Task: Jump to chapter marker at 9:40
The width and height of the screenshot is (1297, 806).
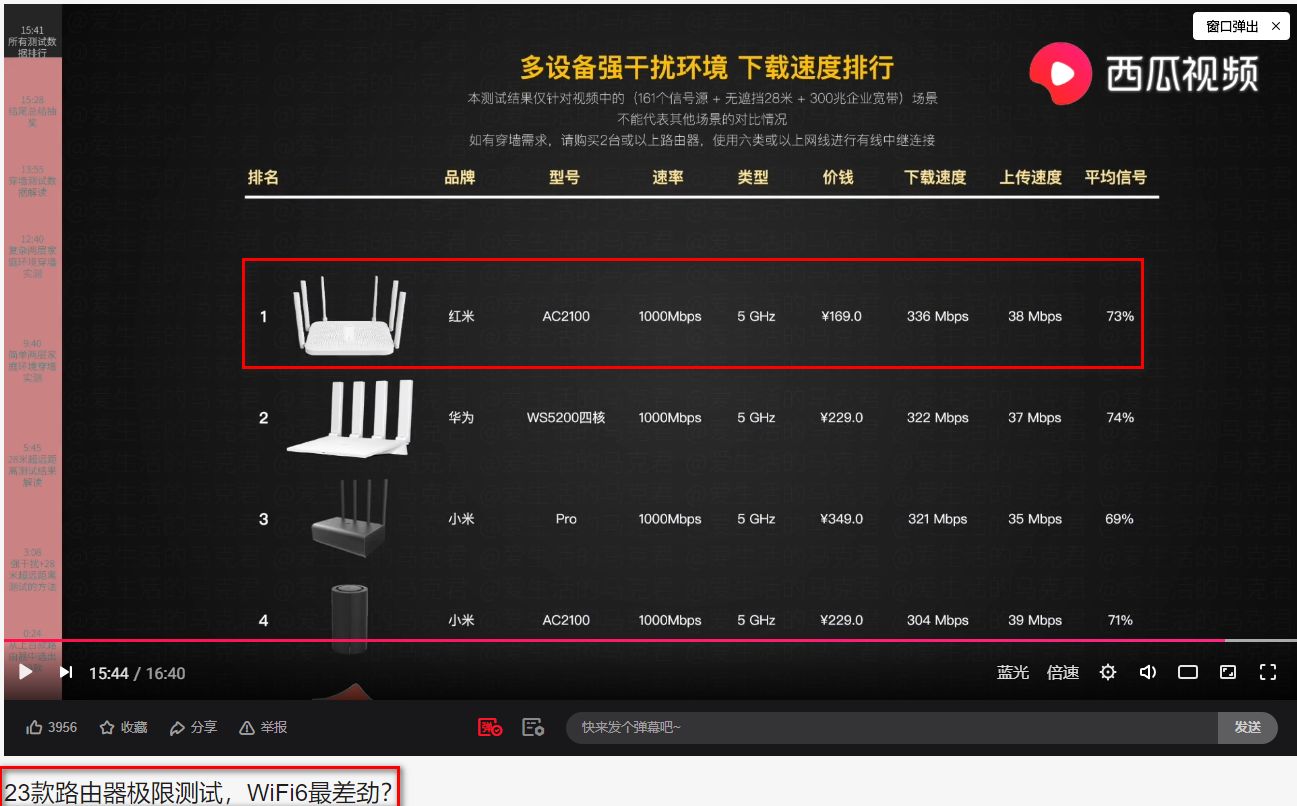Action: tap(32, 360)
